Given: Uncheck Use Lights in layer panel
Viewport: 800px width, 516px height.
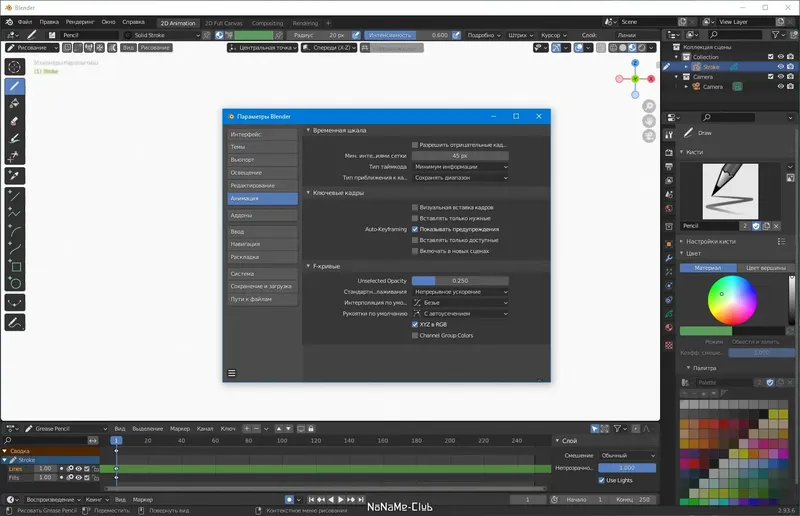Looking at the screenshot, I should (x=602, y=480).
